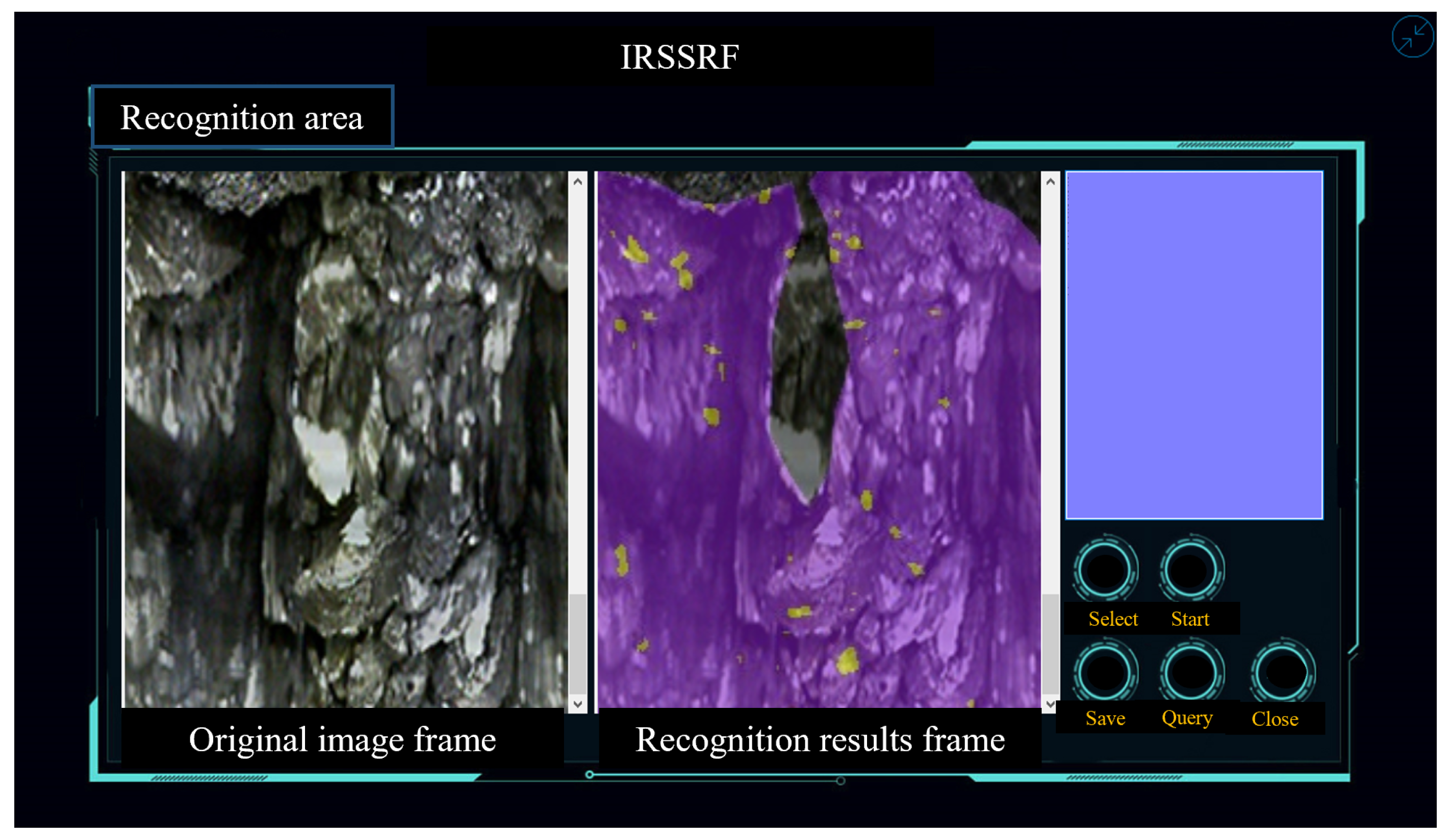Click the blue-purple output panel

coord(1194,345)
